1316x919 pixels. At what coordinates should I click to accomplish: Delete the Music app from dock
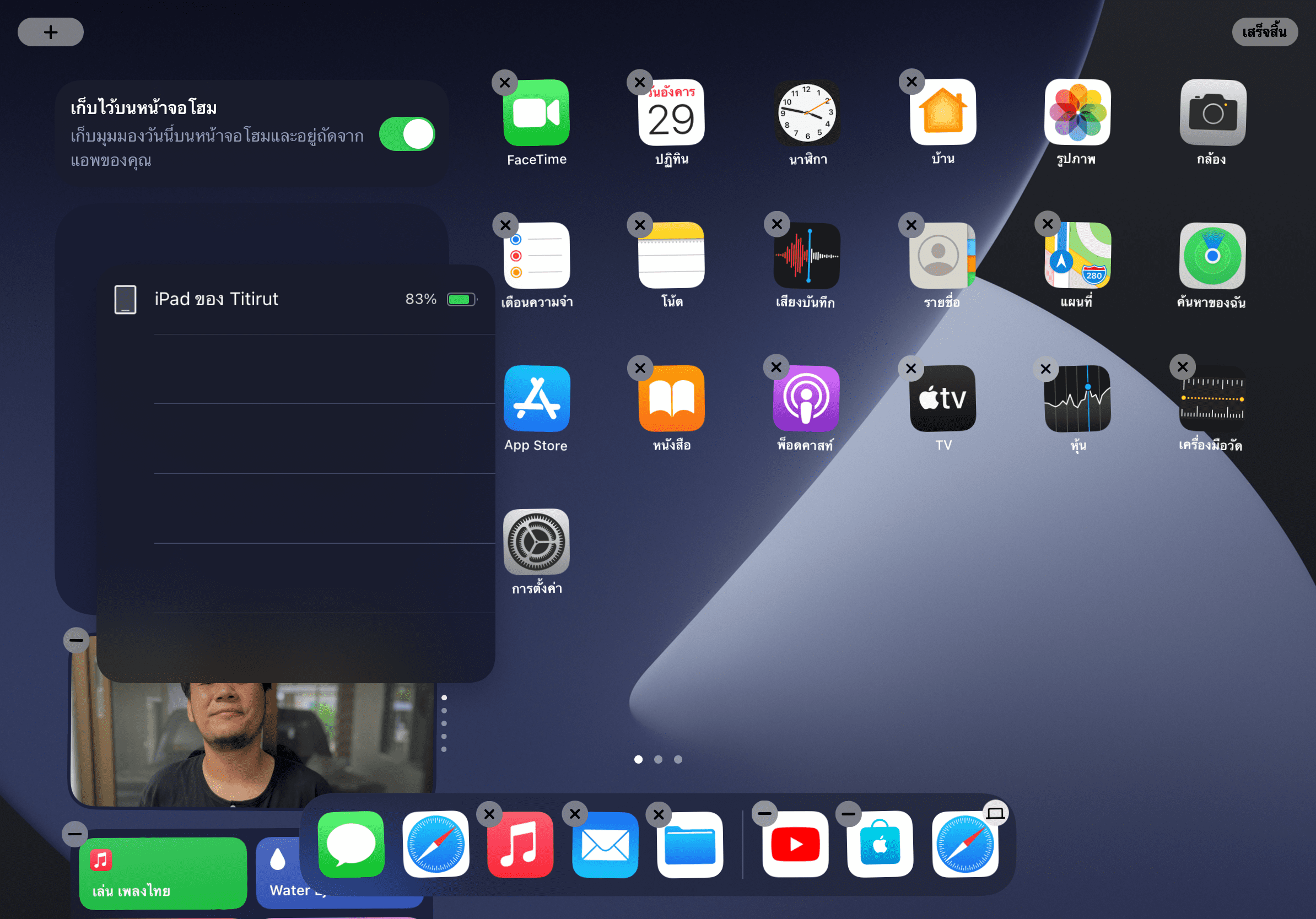click(x=489, y=814)
